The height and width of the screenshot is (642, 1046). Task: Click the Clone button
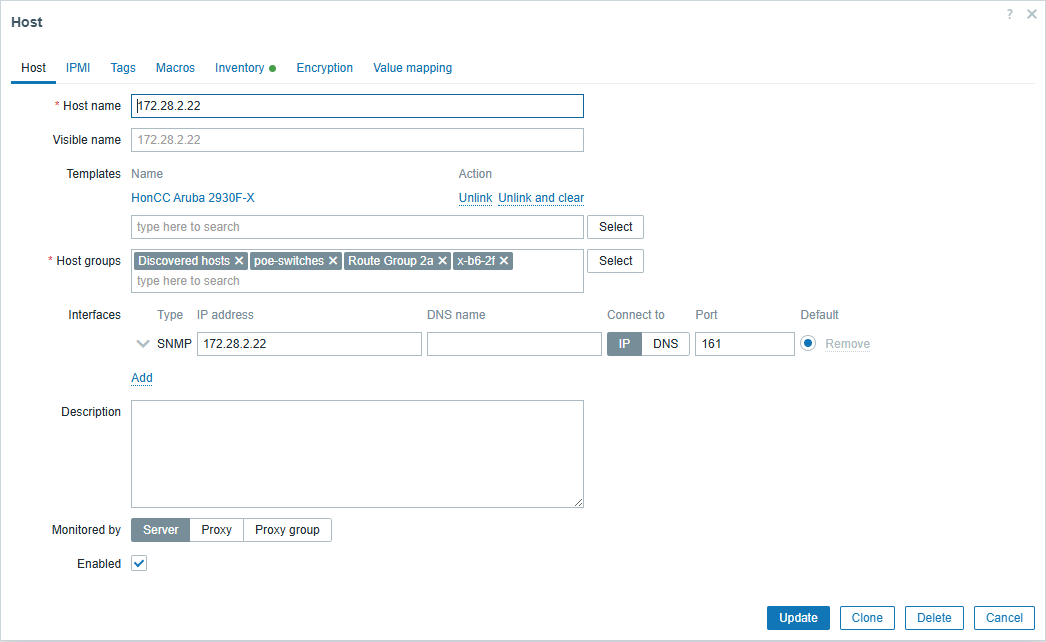coord(867,618)
